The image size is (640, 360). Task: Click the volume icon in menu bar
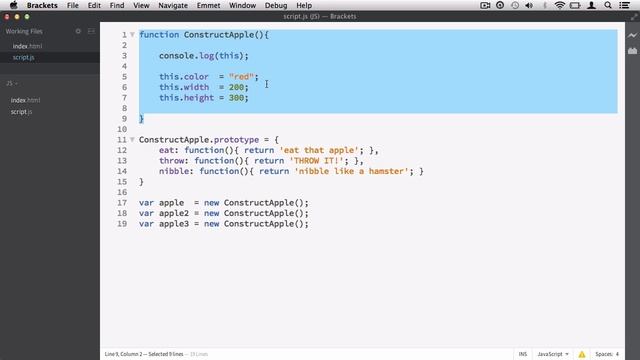[x=529, y=5]
